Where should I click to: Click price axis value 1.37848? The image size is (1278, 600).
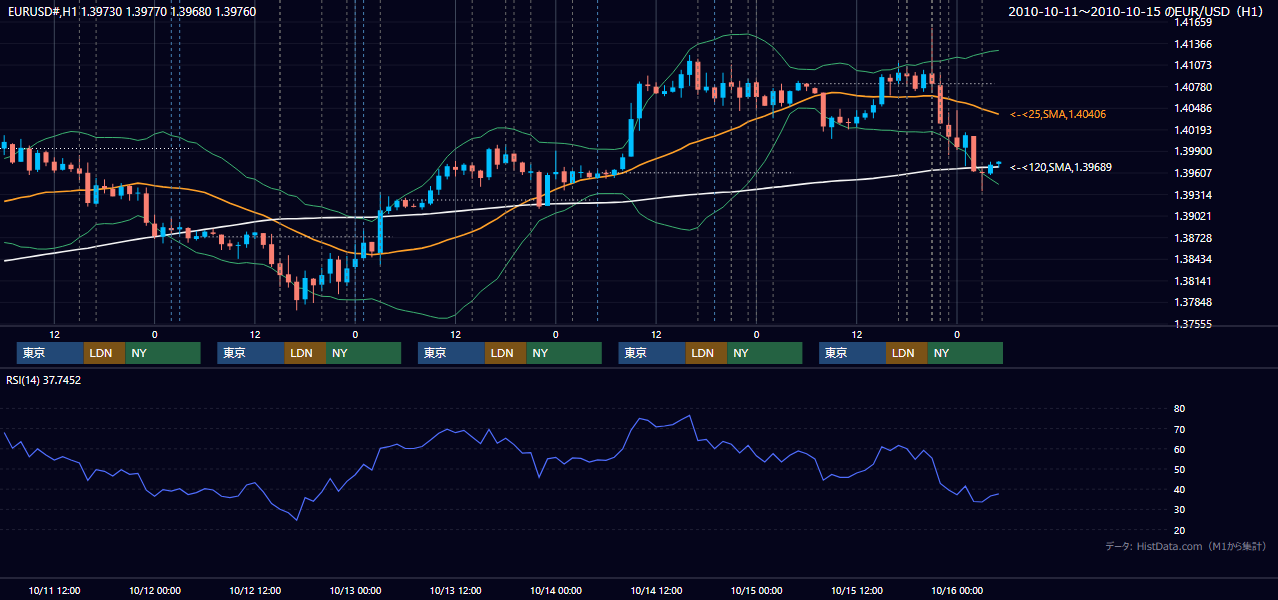[1192, 302]
